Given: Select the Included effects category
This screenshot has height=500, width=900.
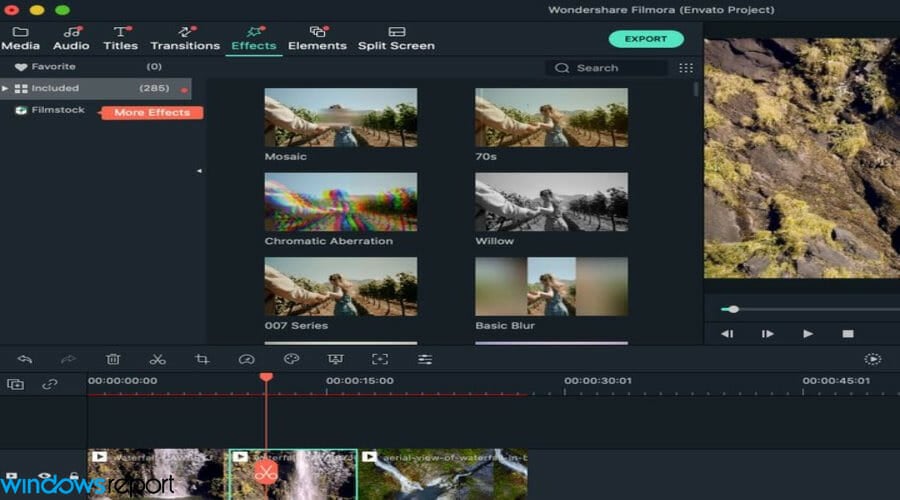Looking at the screenshot, I should tap(96, 88).
